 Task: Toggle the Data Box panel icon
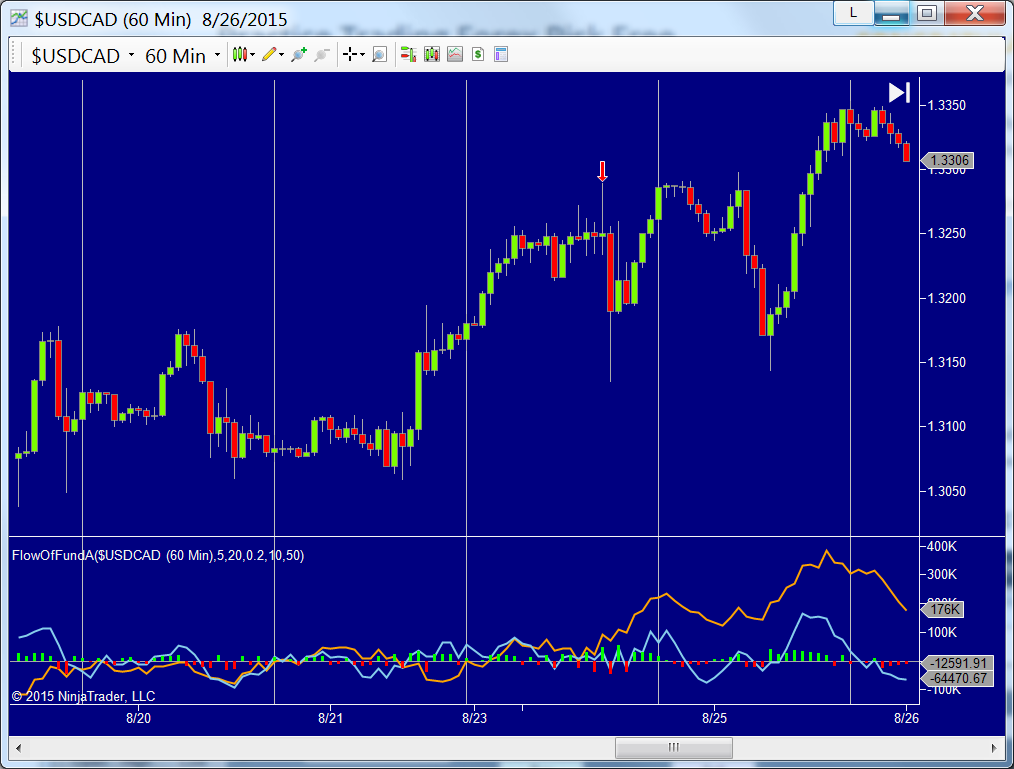(498, 54)
